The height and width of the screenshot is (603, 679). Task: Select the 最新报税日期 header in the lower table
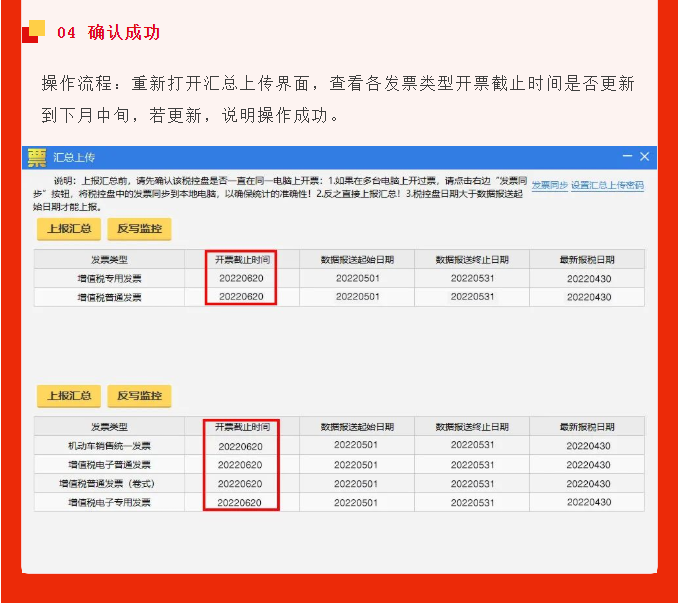coord(587,427)
